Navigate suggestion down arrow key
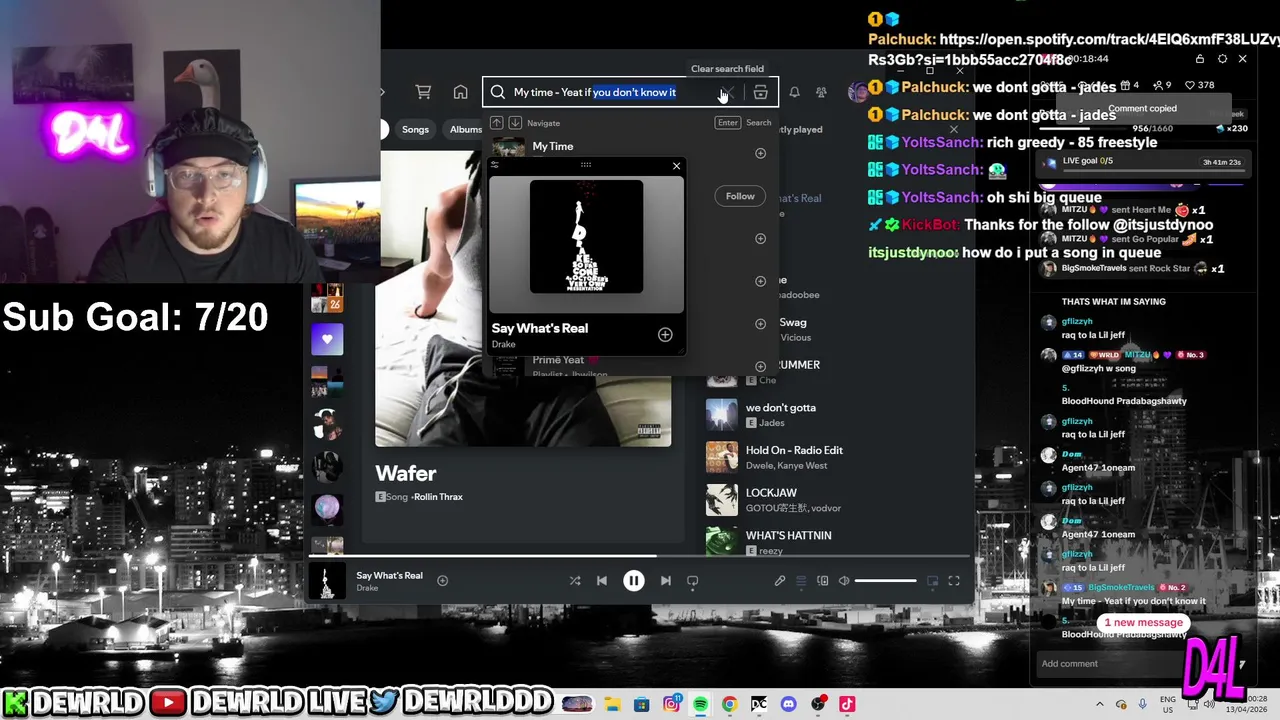1280x720 pixels. click(x=515, y=123)
